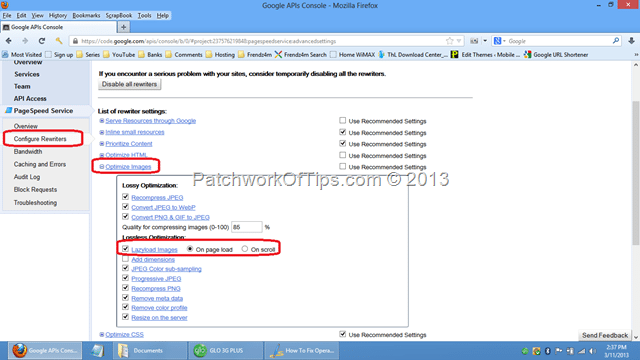Open the Google URL Shortener bookmark
Image resolution: width=640 pixels, height=360 pixels.
[x=556, y=55]
